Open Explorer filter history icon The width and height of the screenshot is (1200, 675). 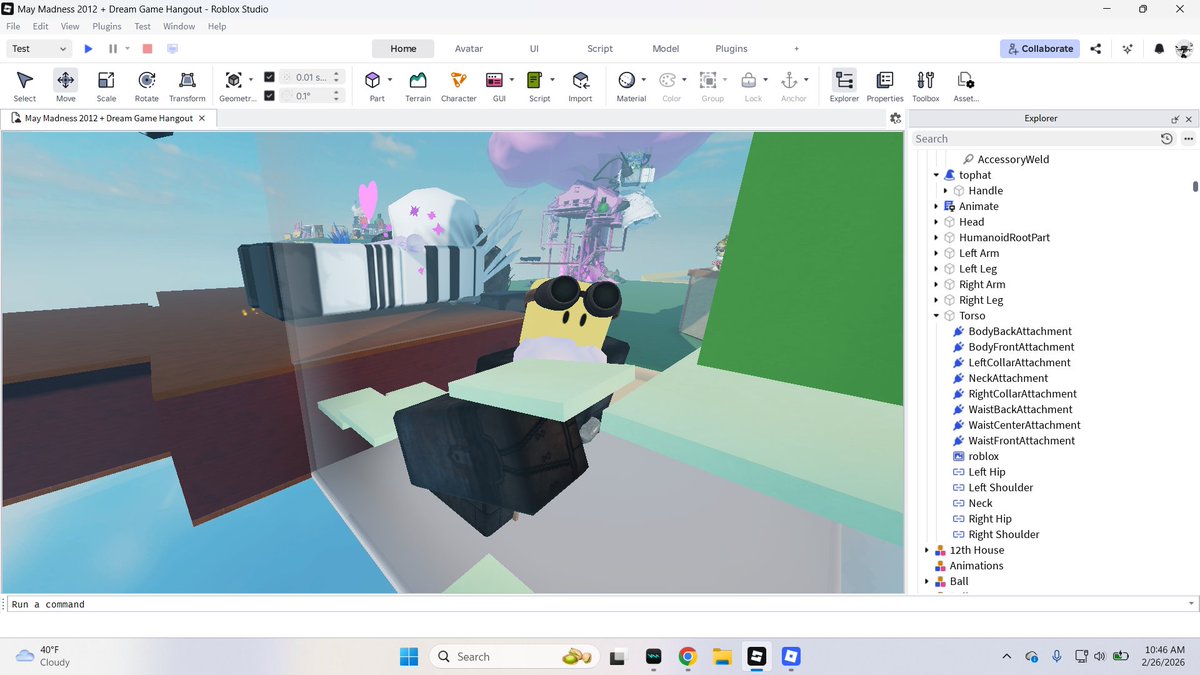pyautogui.click(x=1167, y=139)
